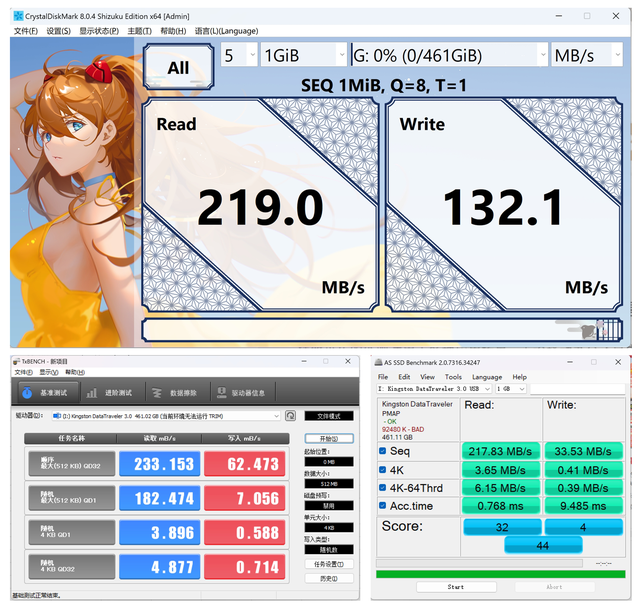Click the random 512 KB QD1 task button
640x608 pixels.
point(72,497)
